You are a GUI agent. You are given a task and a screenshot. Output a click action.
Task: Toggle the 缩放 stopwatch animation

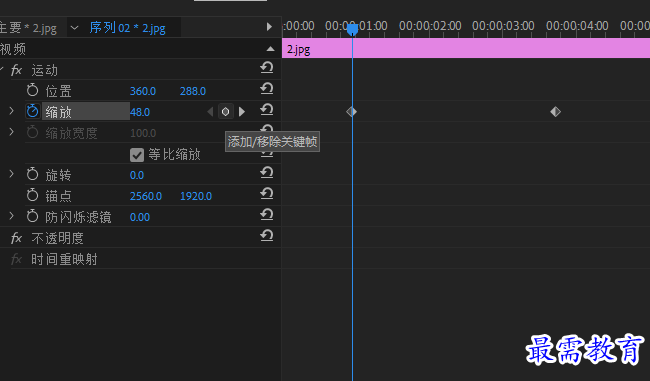[x=32, y=111]
